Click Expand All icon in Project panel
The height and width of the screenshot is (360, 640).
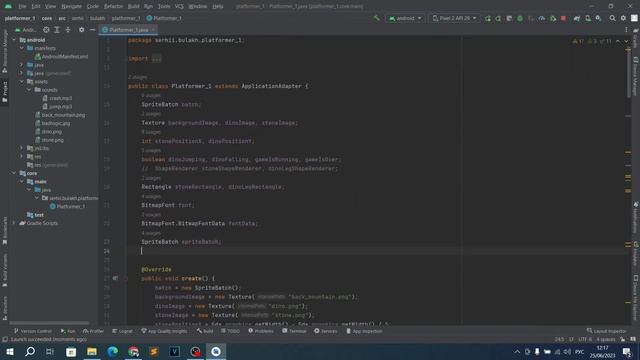(x=57, y=30)
